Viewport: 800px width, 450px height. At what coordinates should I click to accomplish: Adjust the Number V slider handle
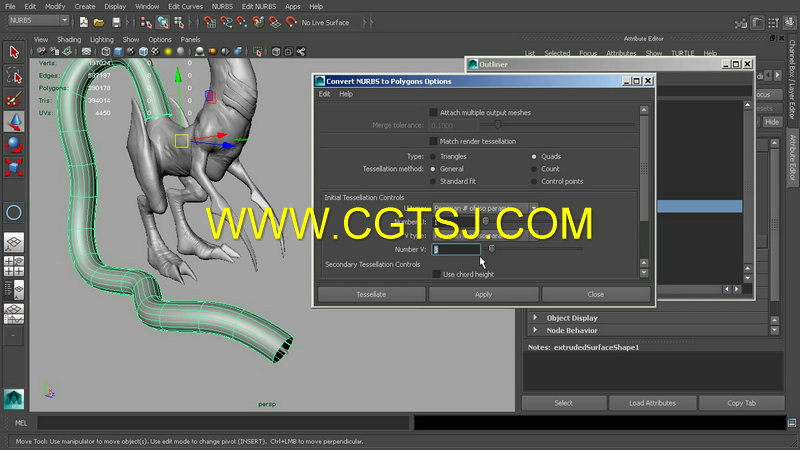[492, 249]
